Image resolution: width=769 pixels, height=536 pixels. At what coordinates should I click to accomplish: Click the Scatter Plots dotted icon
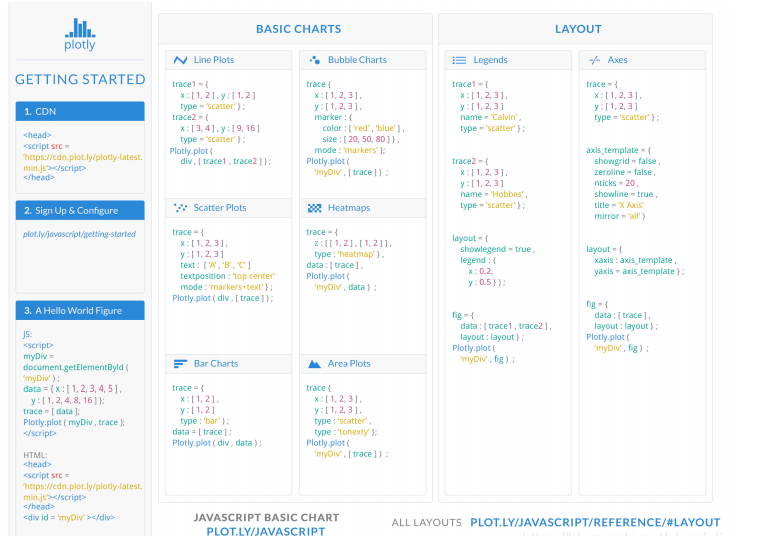pyautogui.click(x=180, y=208)
